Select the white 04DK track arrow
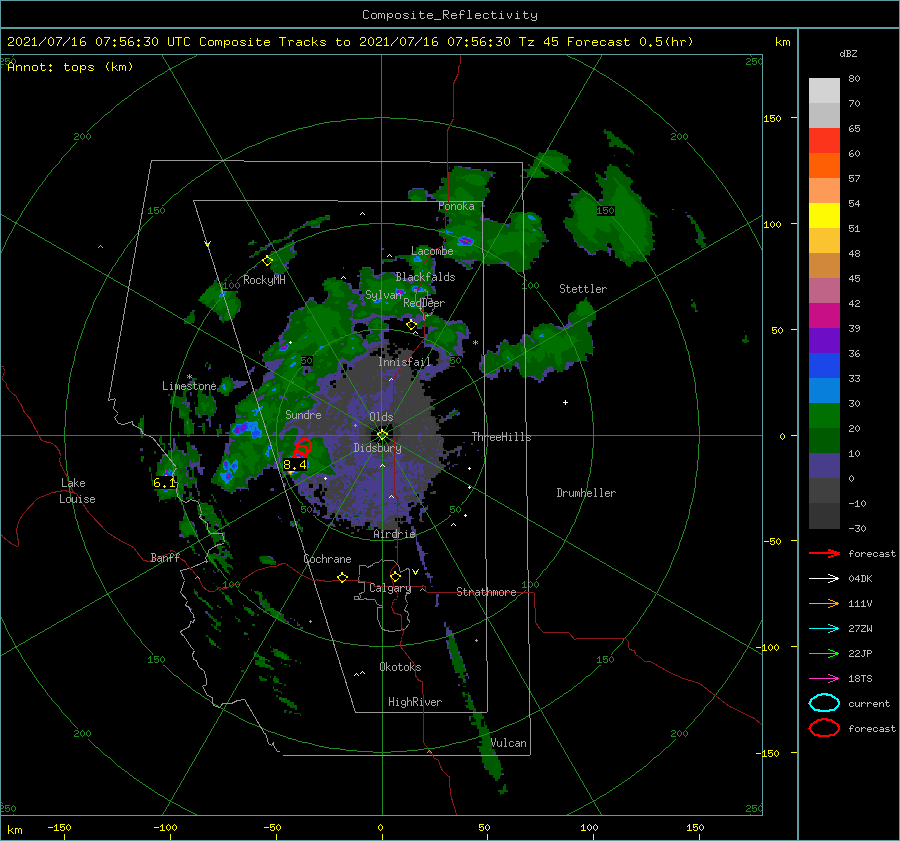The width and height of the screenshot is (900, 841). point(824,579)
